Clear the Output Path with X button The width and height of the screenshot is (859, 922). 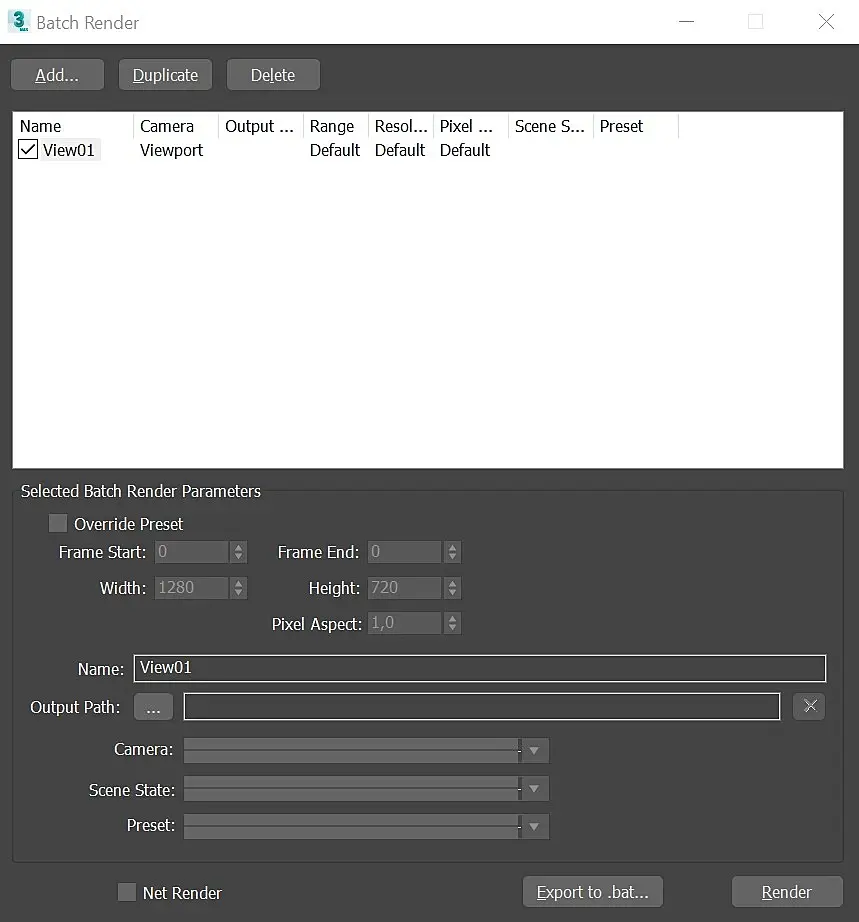[x=809, y=706]
